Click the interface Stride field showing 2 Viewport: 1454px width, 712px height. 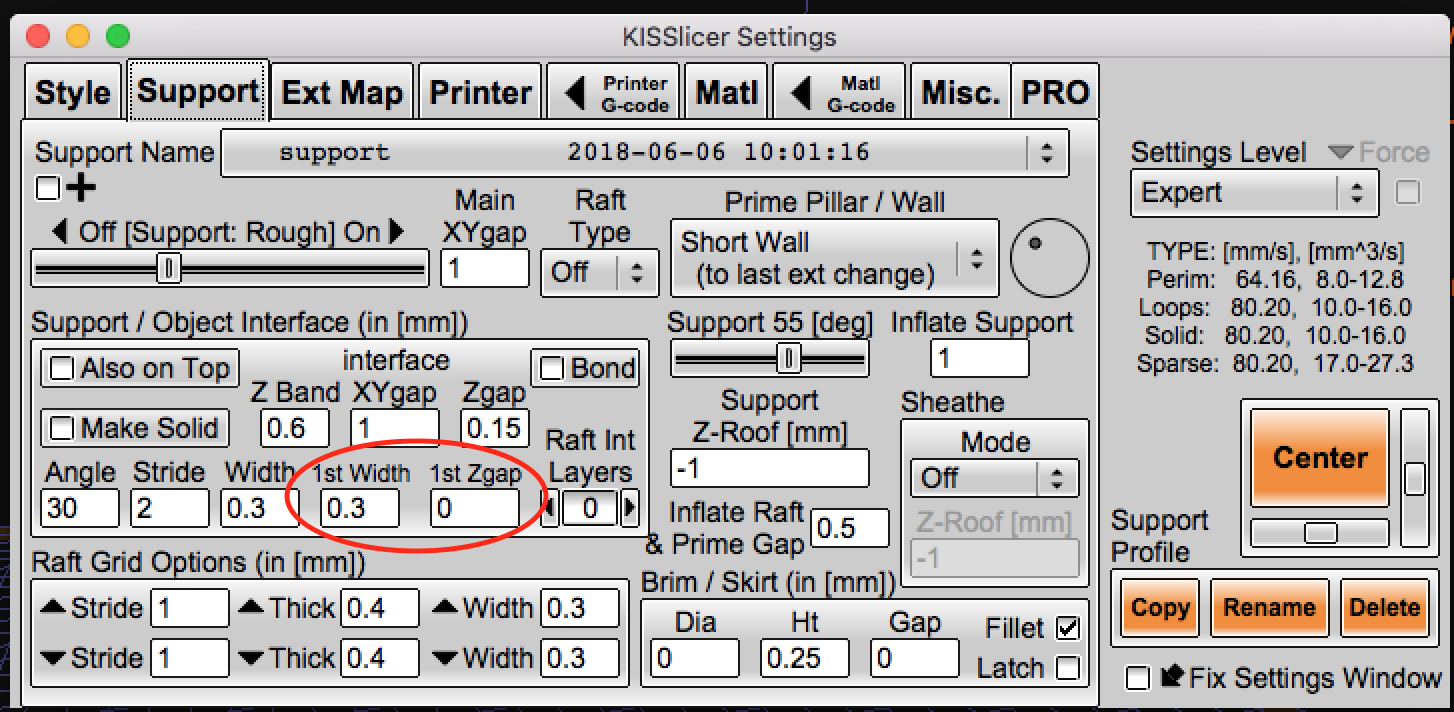click(x=170, y=508)
